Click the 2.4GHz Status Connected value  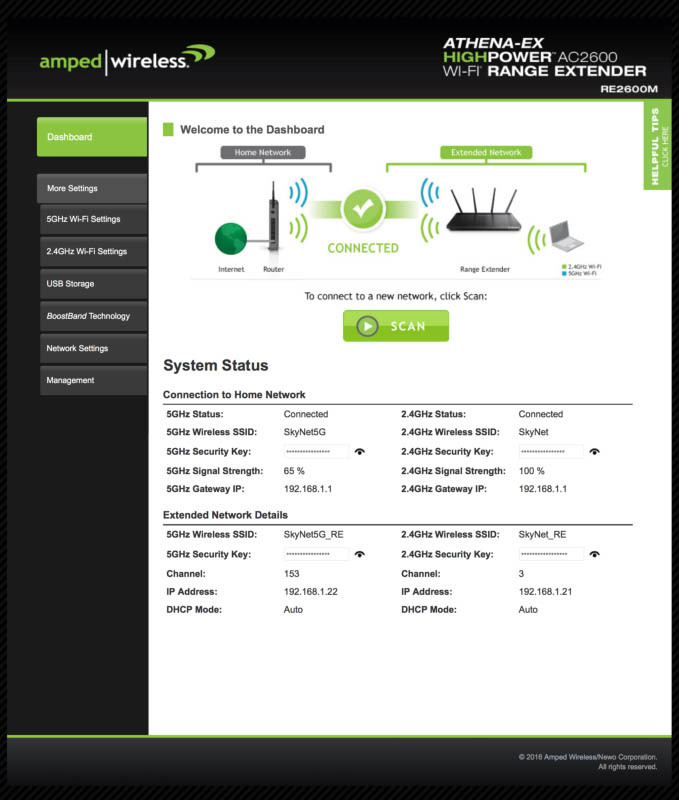541,414
